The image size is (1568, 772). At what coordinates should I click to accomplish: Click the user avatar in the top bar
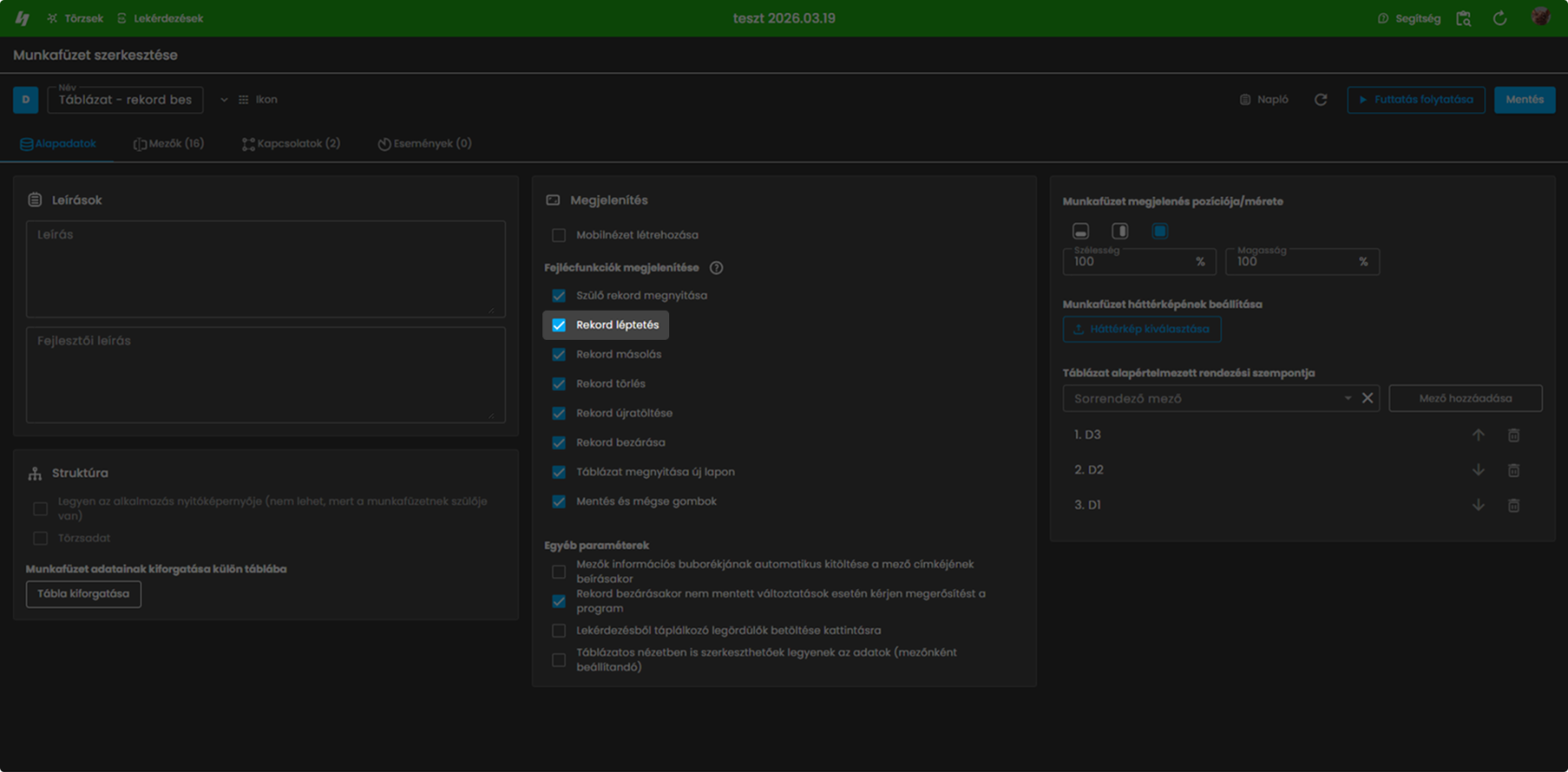(1541, 18)
